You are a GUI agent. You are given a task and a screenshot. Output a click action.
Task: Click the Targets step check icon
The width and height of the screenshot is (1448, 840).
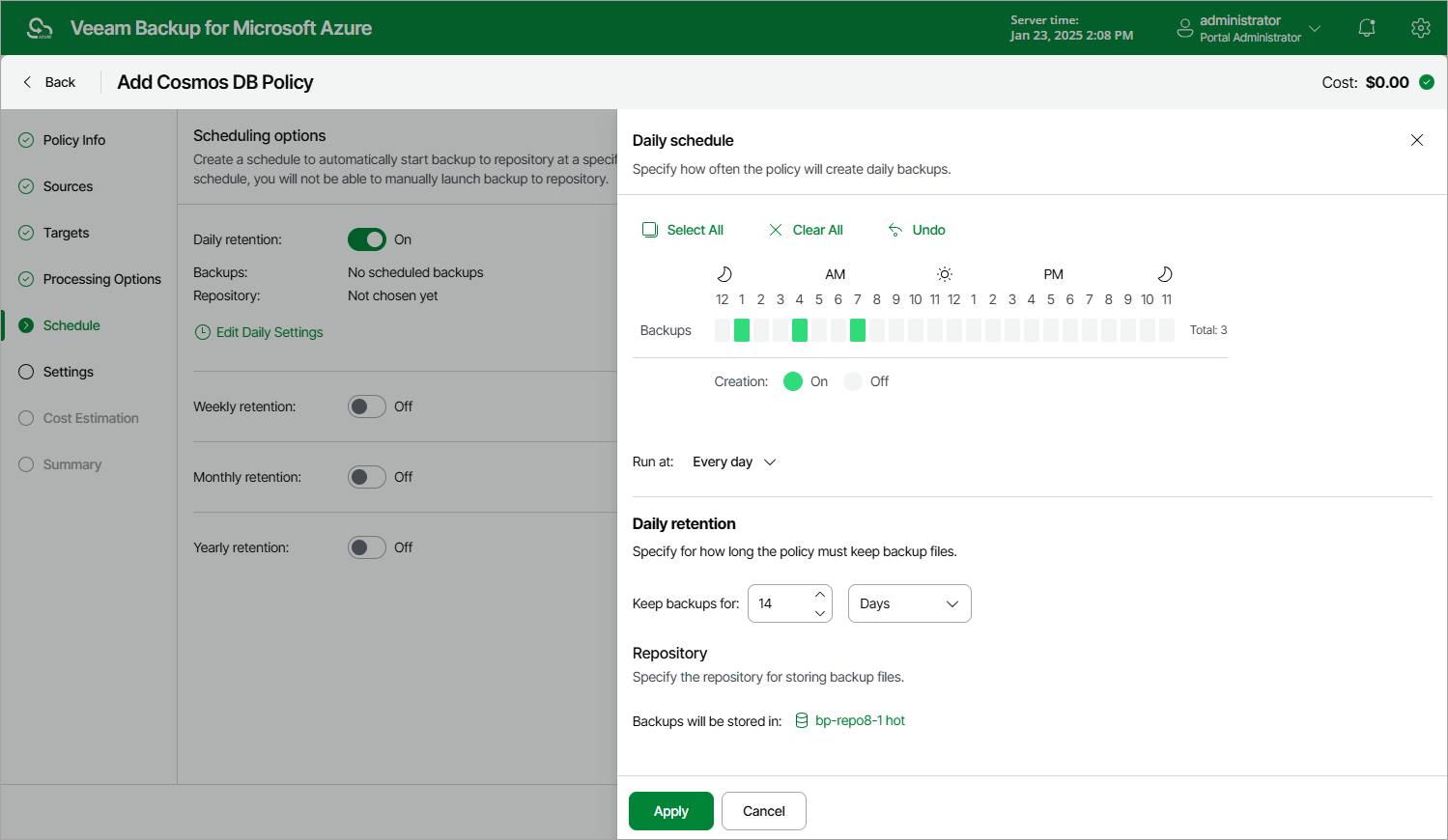click(26, 233)
